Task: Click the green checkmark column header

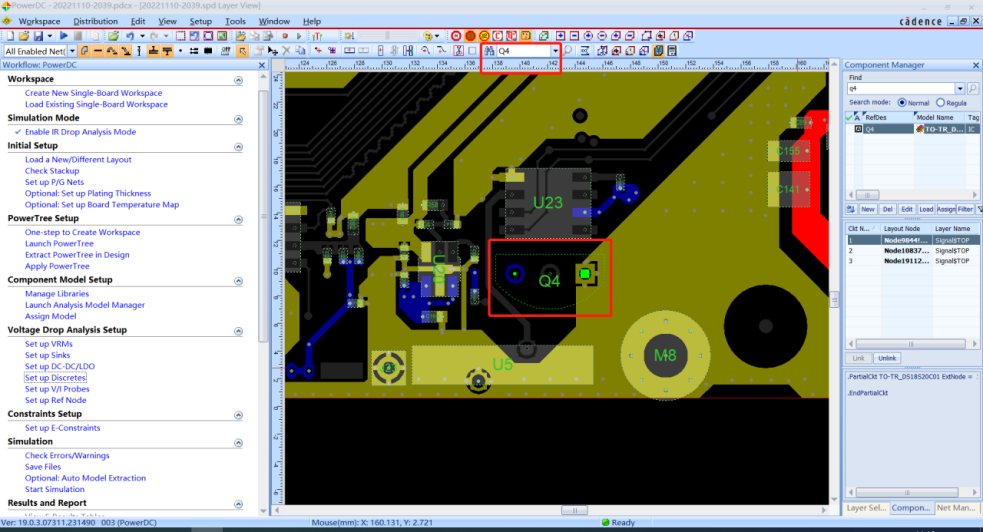Action: pyautogui.click(x=849, y=117)
